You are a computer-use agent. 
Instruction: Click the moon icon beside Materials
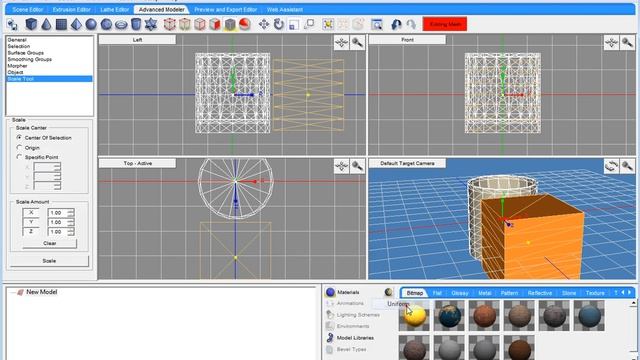click(x=389, y=292)
